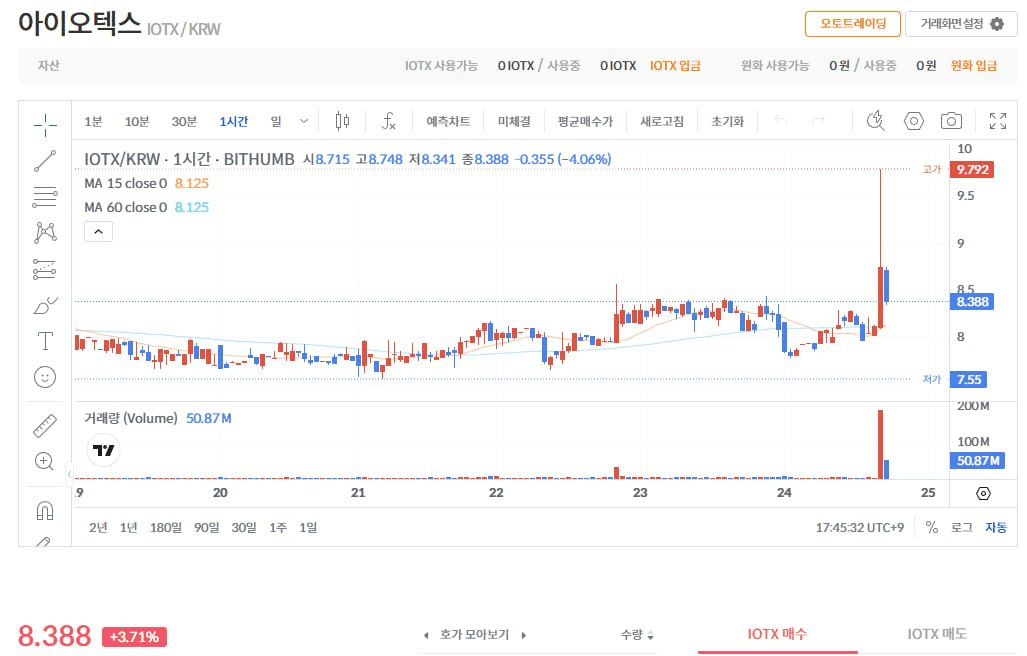Click the 오토트레이딩 button

[852, 24]
